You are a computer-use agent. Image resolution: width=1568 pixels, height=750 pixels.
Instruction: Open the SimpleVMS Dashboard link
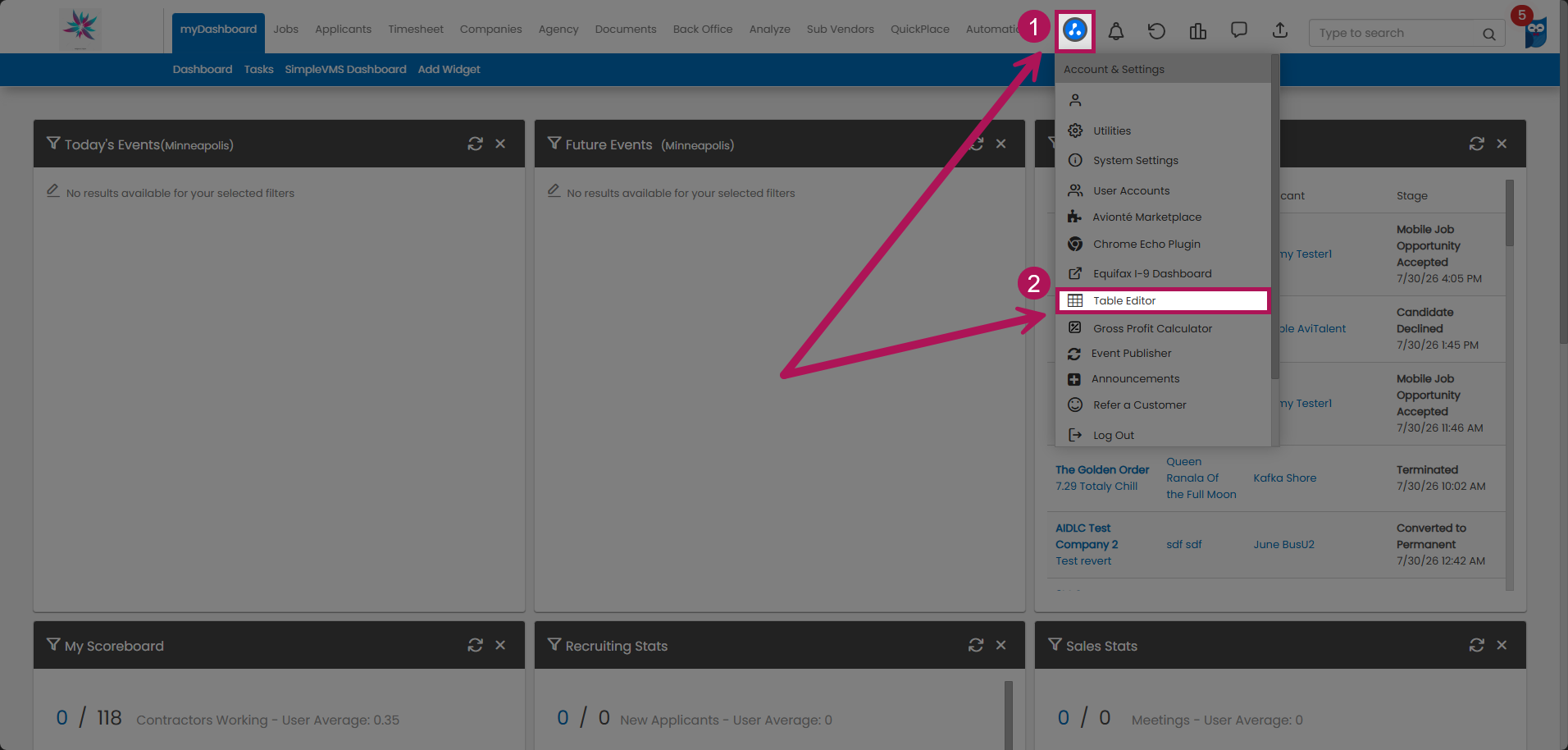pos(345,69)
